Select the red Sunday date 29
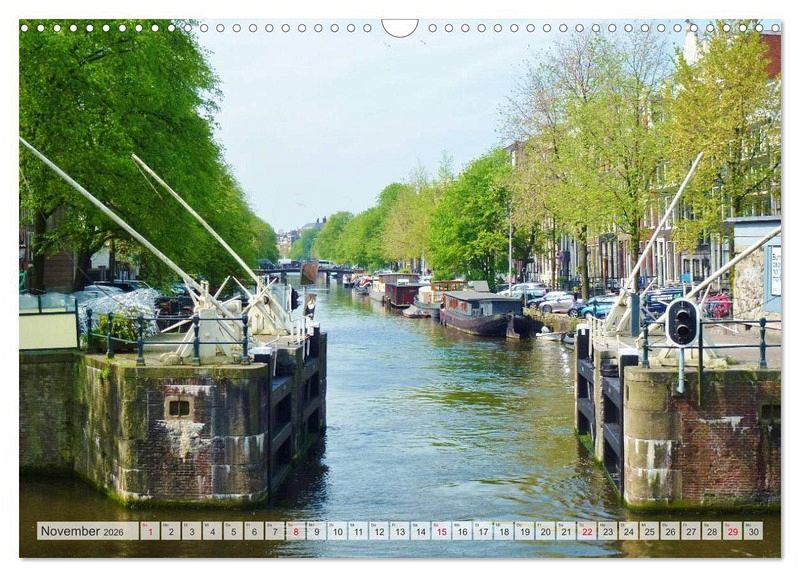This screenshot has height=577, width=800. [x=733, y=531]
